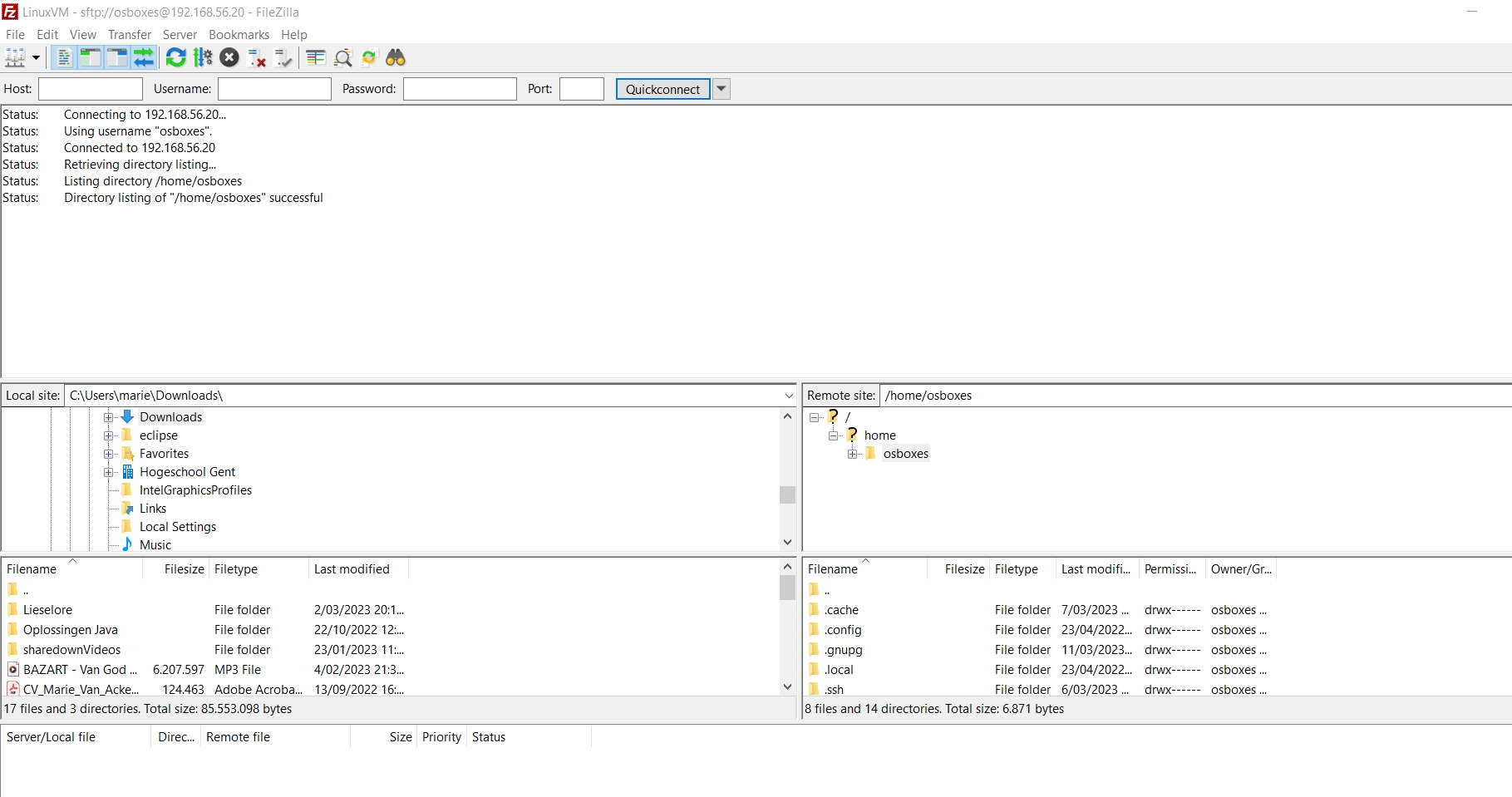This screenshot has height=797, width=1512.
Task: Select the remote .gnupg folder
Action: [844, 650]
